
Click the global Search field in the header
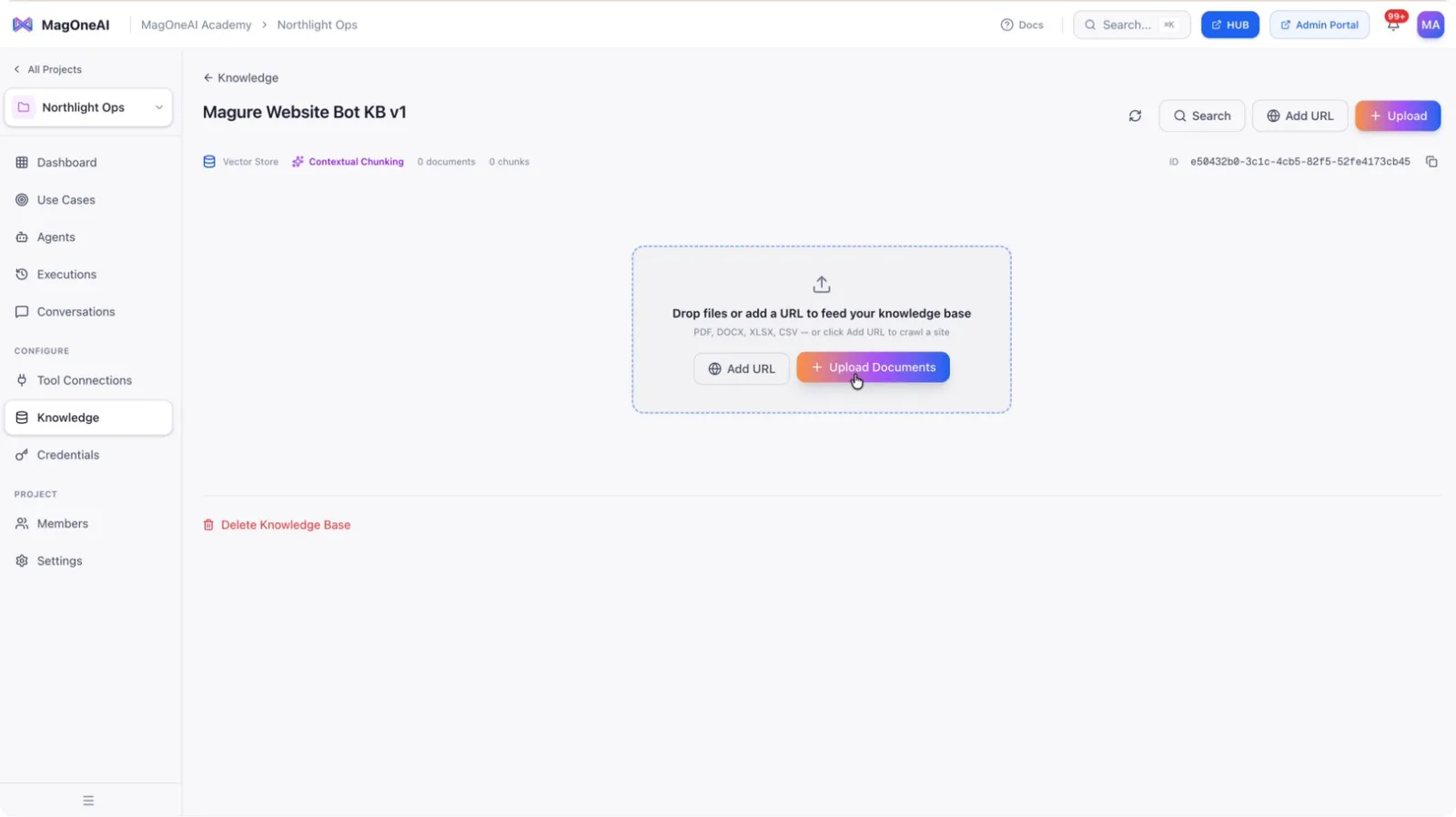tap(1131, 25)
